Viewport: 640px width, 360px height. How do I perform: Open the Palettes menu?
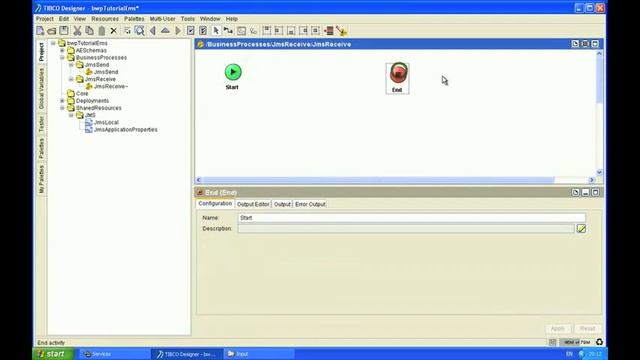(x=134, y=19)
